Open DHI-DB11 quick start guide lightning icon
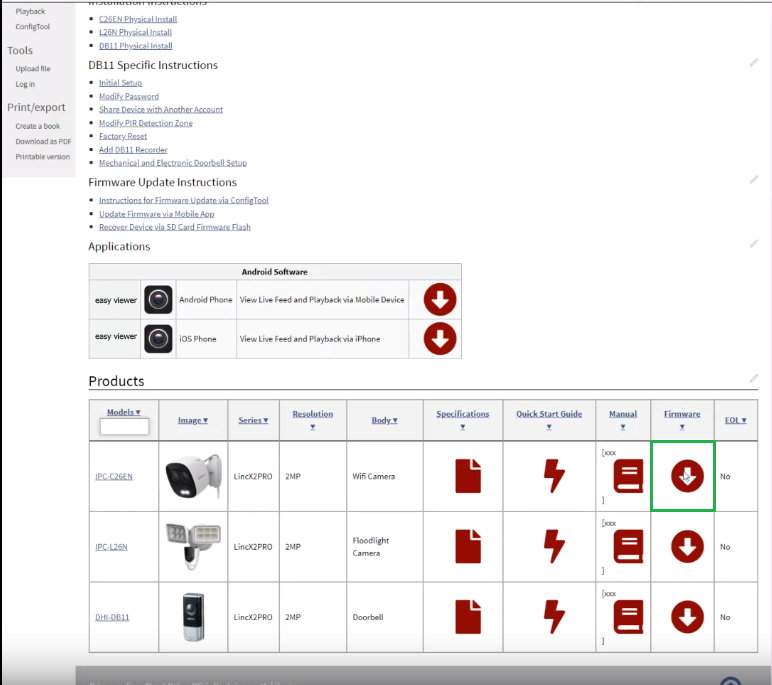Screen dimensions: 772x685 click(x=554, y=617)
